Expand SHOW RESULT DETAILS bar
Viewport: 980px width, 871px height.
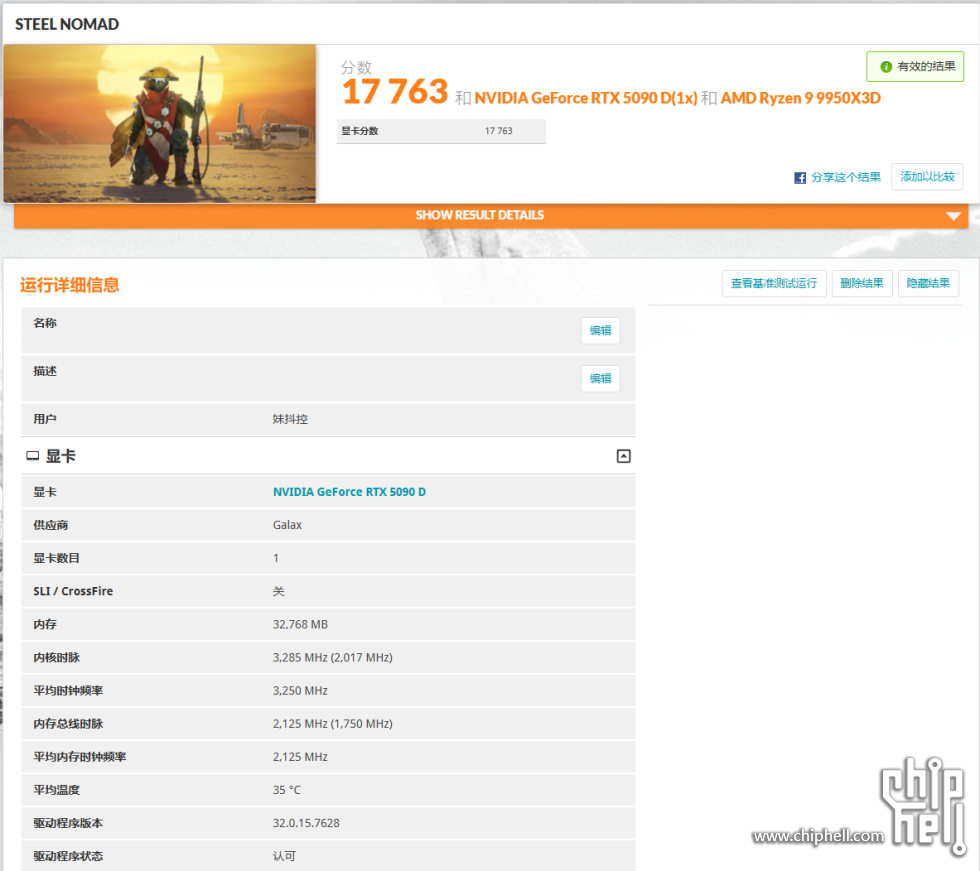(491, 216)
